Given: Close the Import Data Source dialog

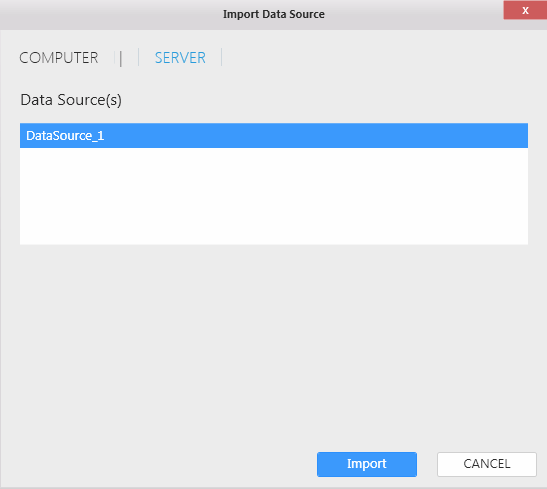Looking at the screenshot, I should [525, 10].
